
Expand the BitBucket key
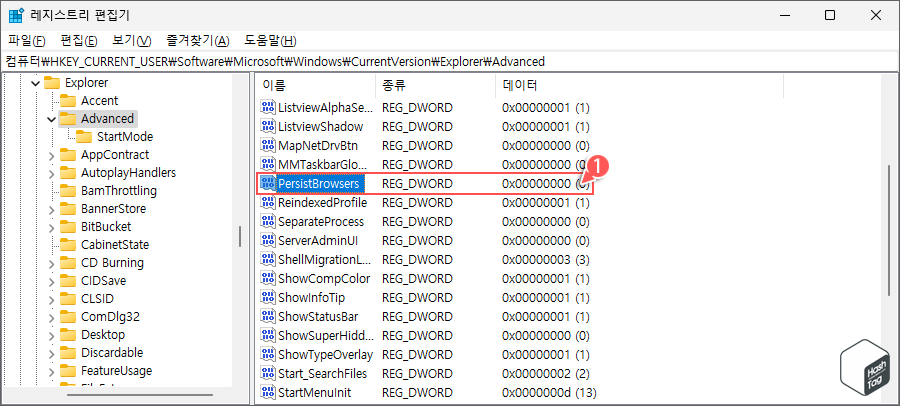click(52, 227)
